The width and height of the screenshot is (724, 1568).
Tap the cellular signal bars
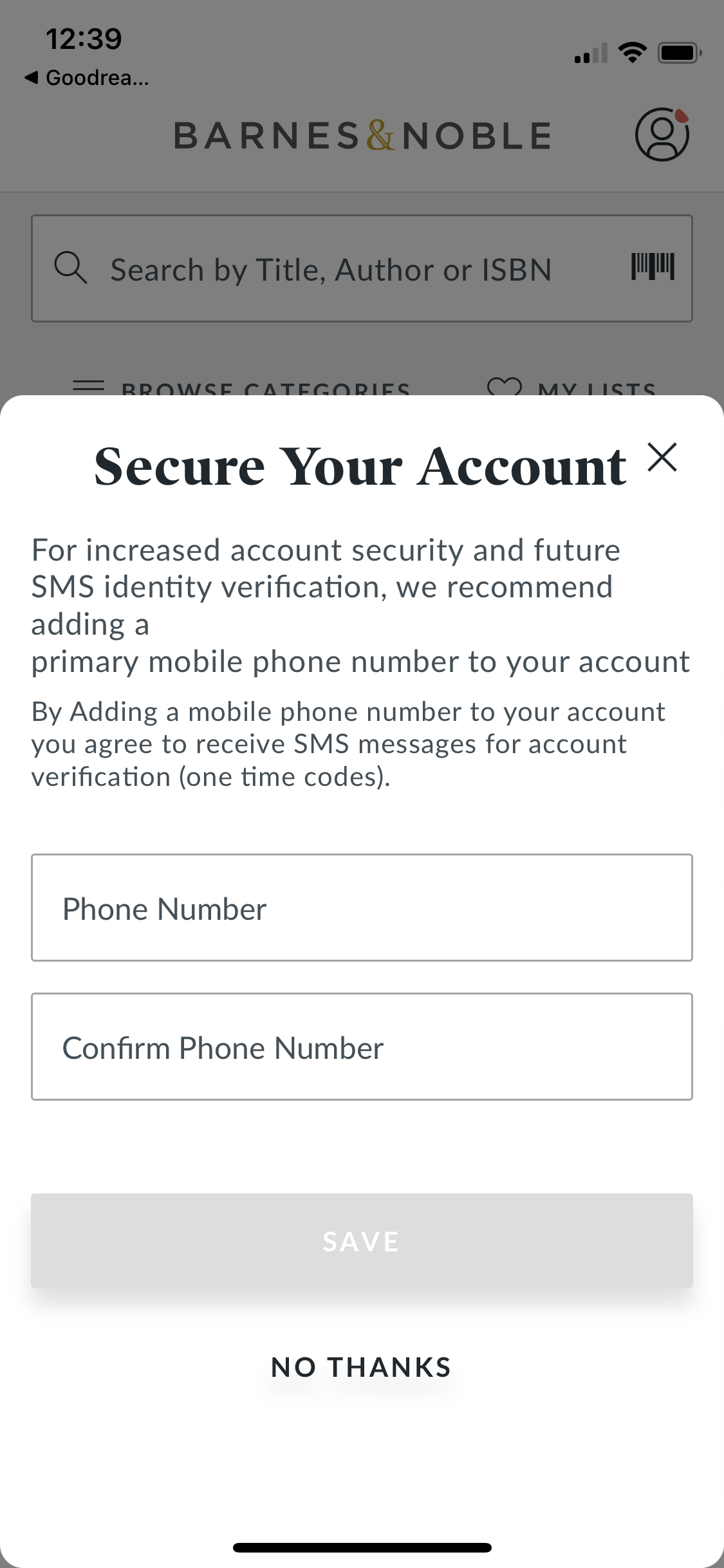point(591,54)
